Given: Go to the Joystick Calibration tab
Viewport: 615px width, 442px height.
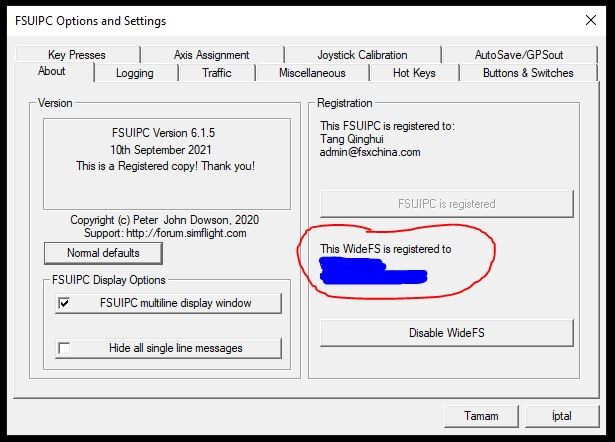Looking at the screenshot, I should (363, 55).
